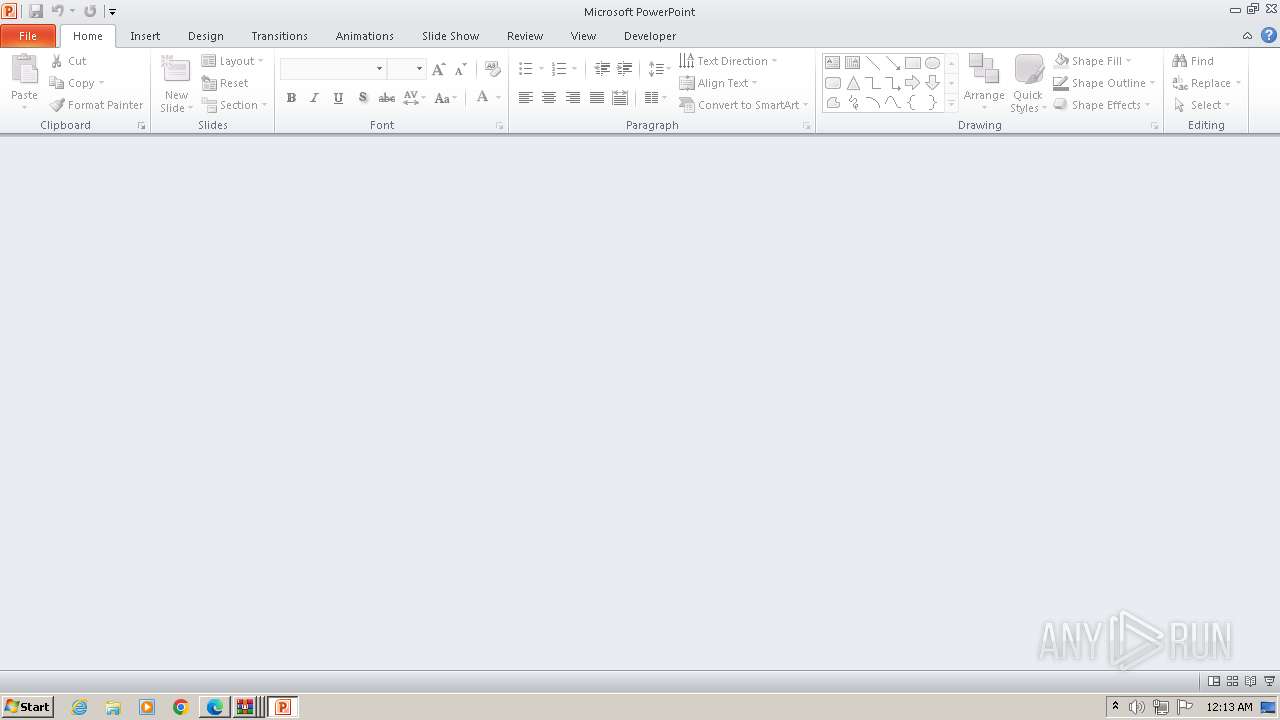Screen dimensions: 1280x720
Task: Click the Find button
Action: pyautogui.click(x=1193, y=61)
